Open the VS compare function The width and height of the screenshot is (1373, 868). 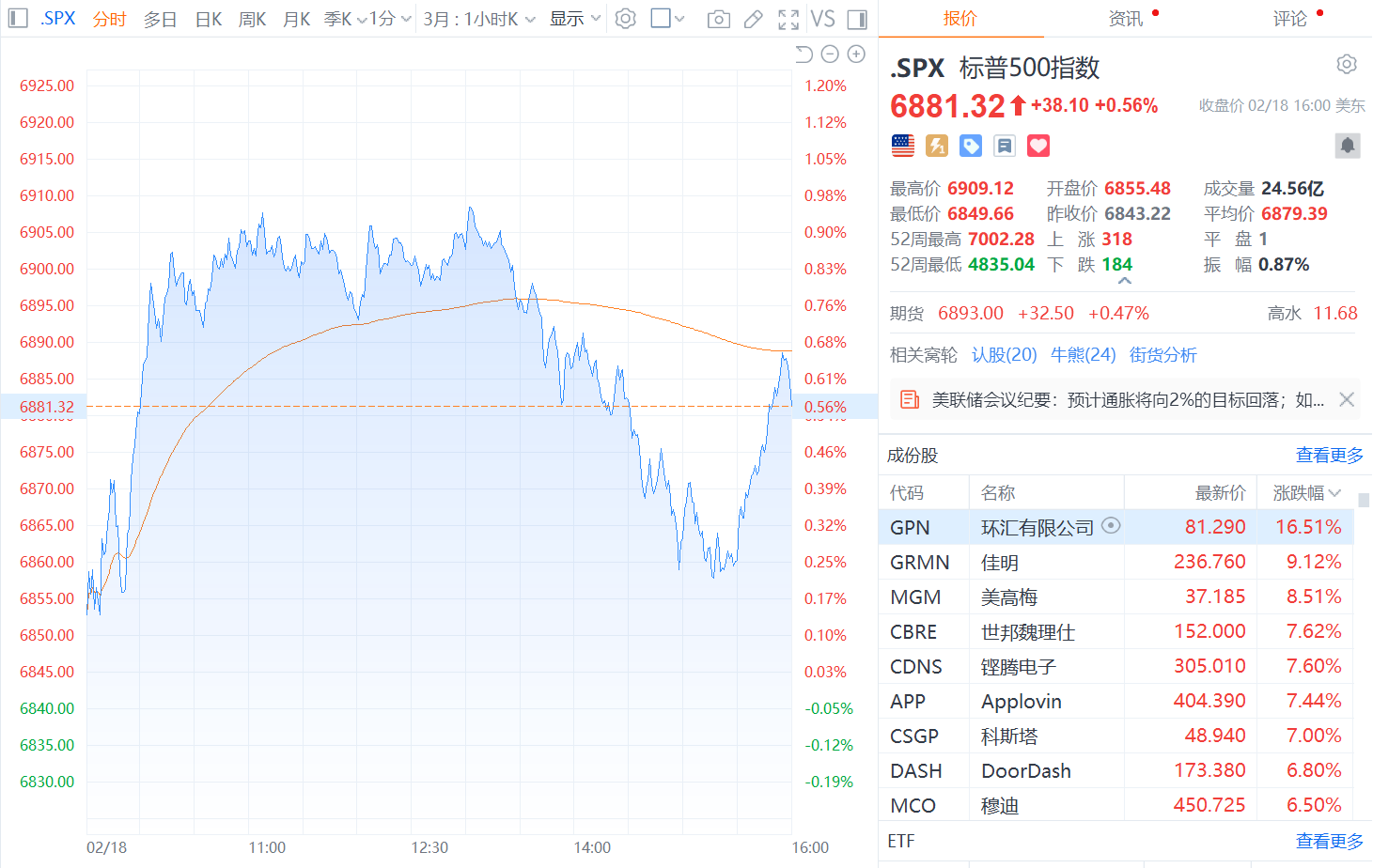pos(822,19)
